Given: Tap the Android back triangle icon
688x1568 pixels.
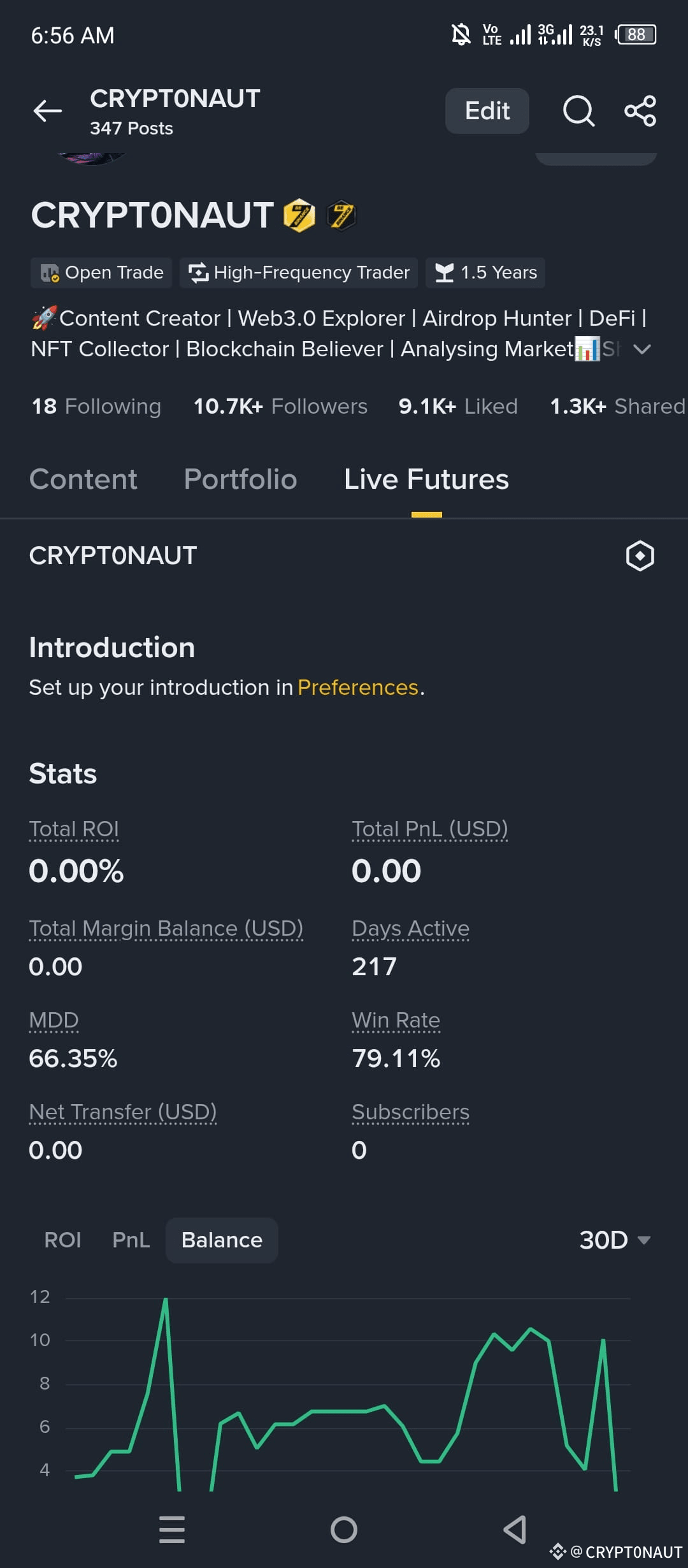Looking at the screenshot, I should (x=515, y=1529).
